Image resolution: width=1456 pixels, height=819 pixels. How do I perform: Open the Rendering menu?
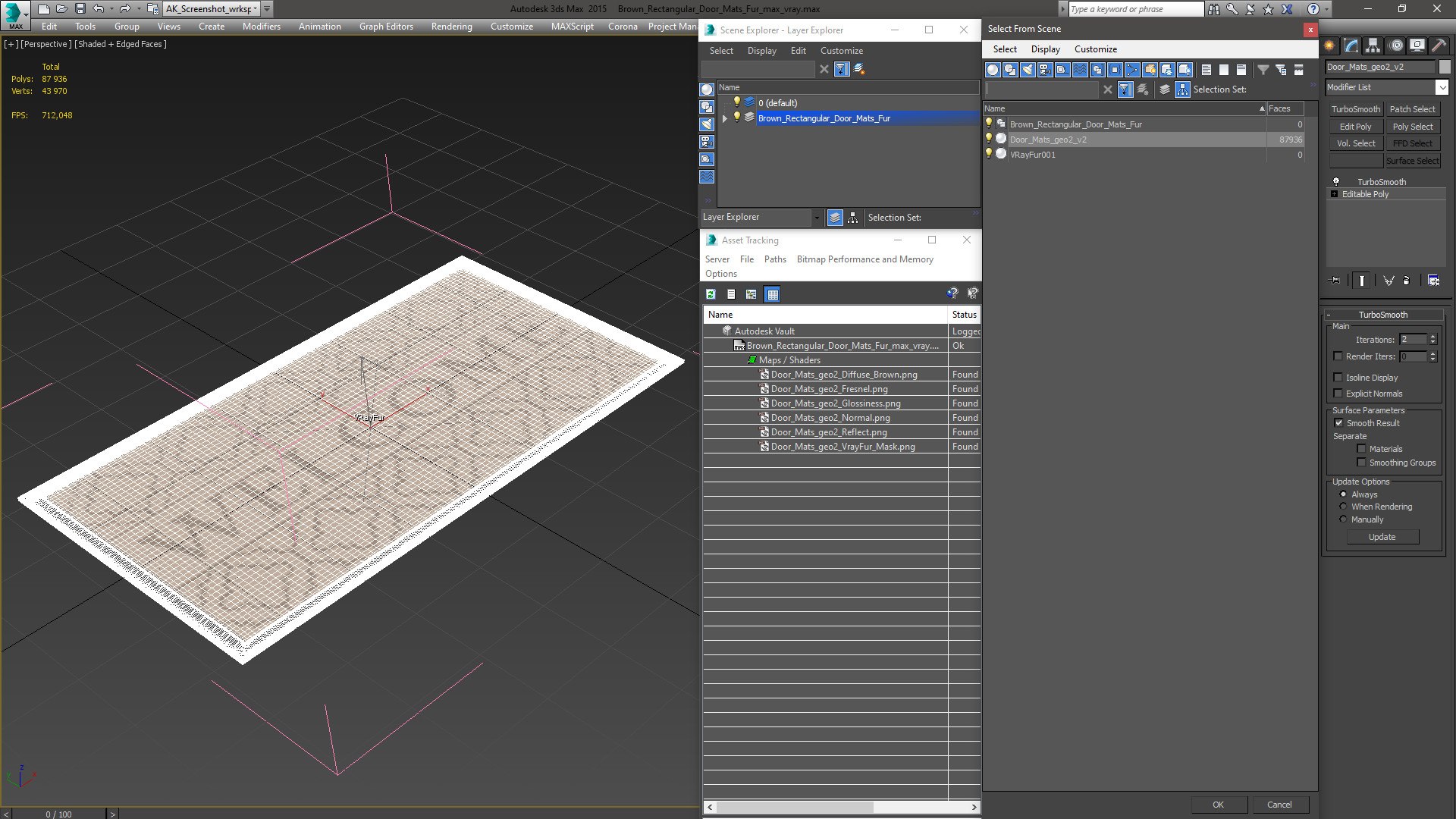[451, 27]
